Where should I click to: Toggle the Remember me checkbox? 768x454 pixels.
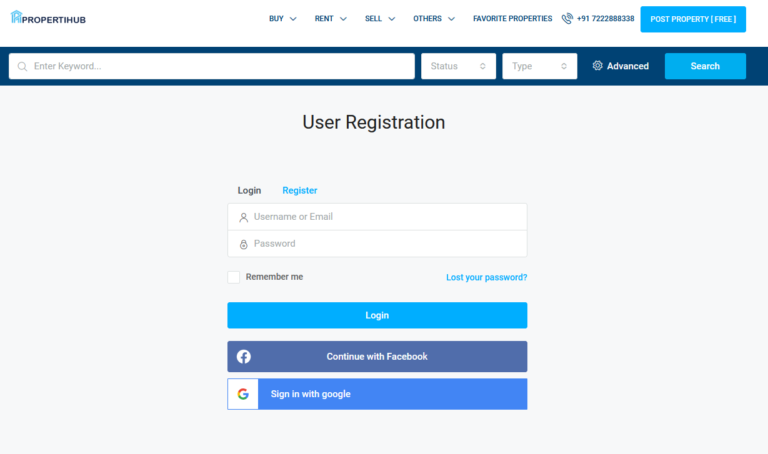[233, 277]
